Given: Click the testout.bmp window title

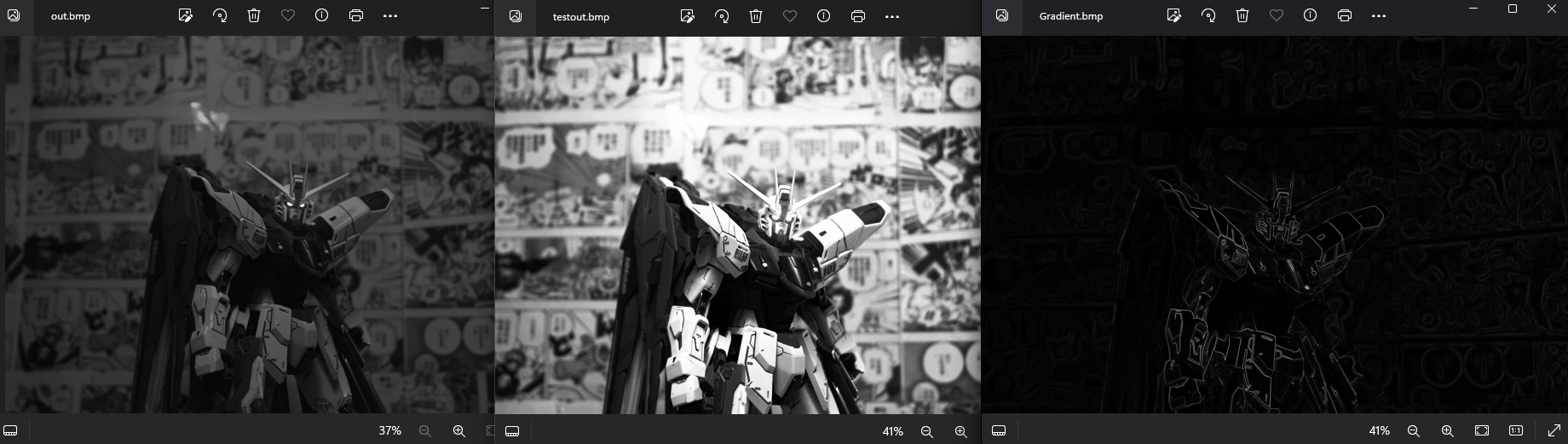Looking at the screenshot, I should tap(581, 16).
